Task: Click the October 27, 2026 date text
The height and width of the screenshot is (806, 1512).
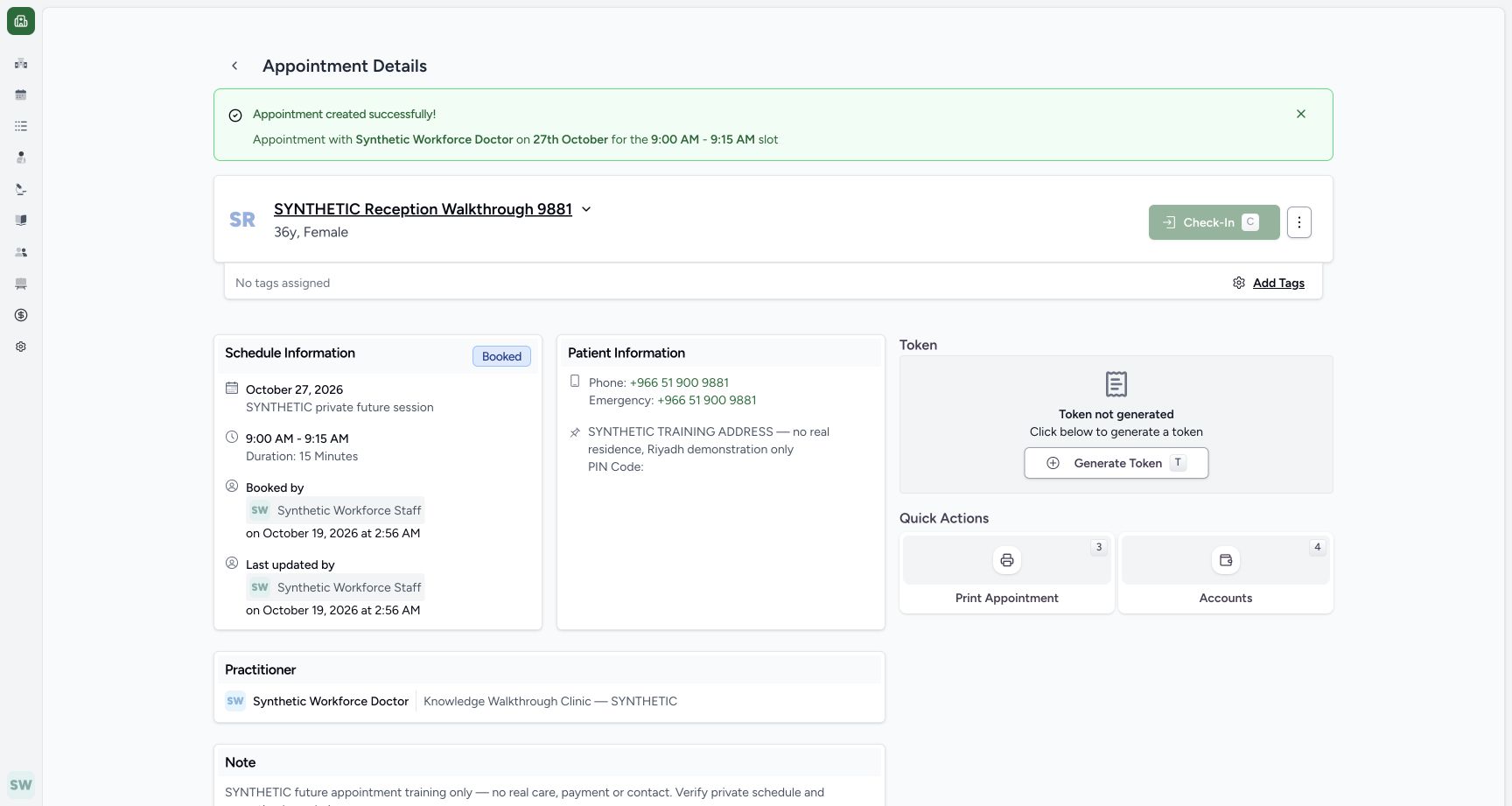Action: [294, 389]
